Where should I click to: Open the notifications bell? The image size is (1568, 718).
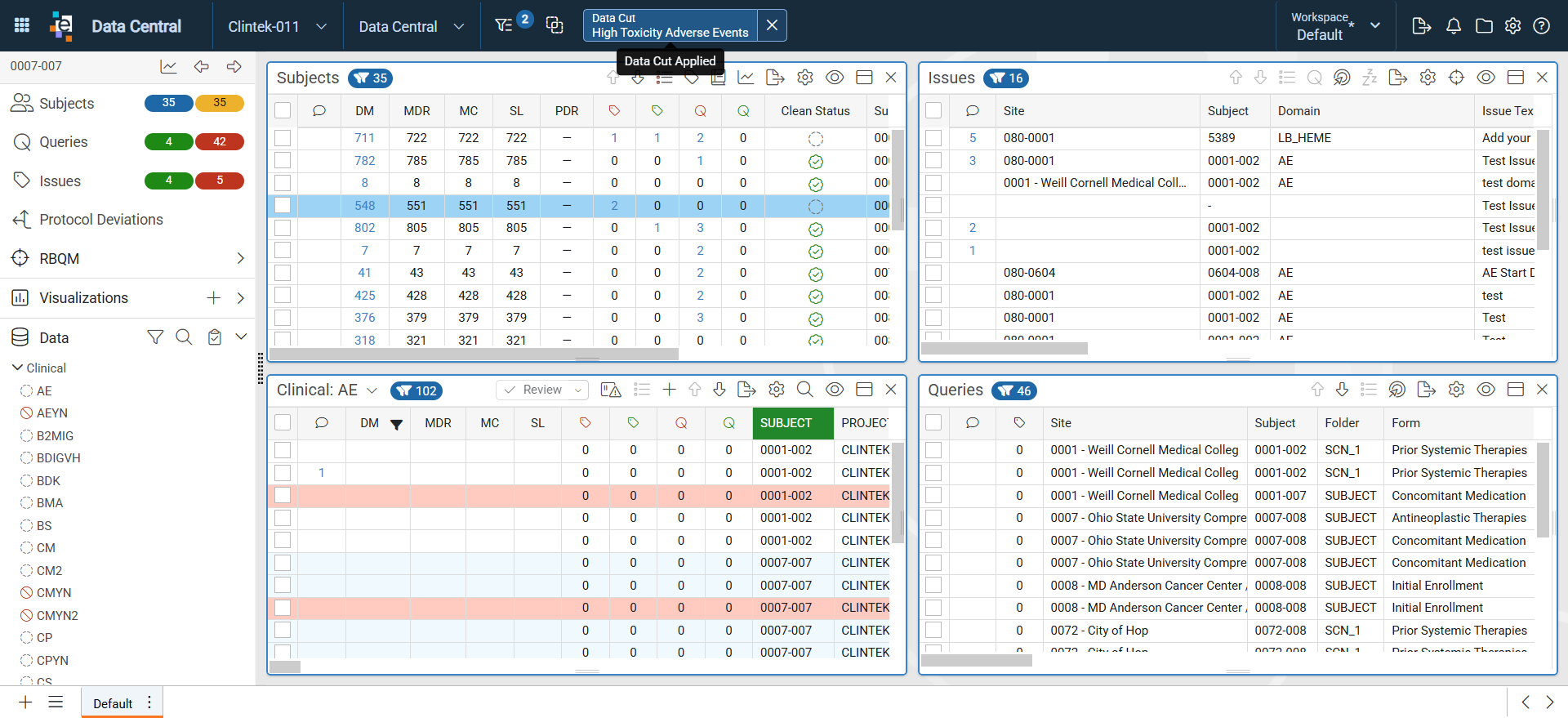[x=1454, y=26]
